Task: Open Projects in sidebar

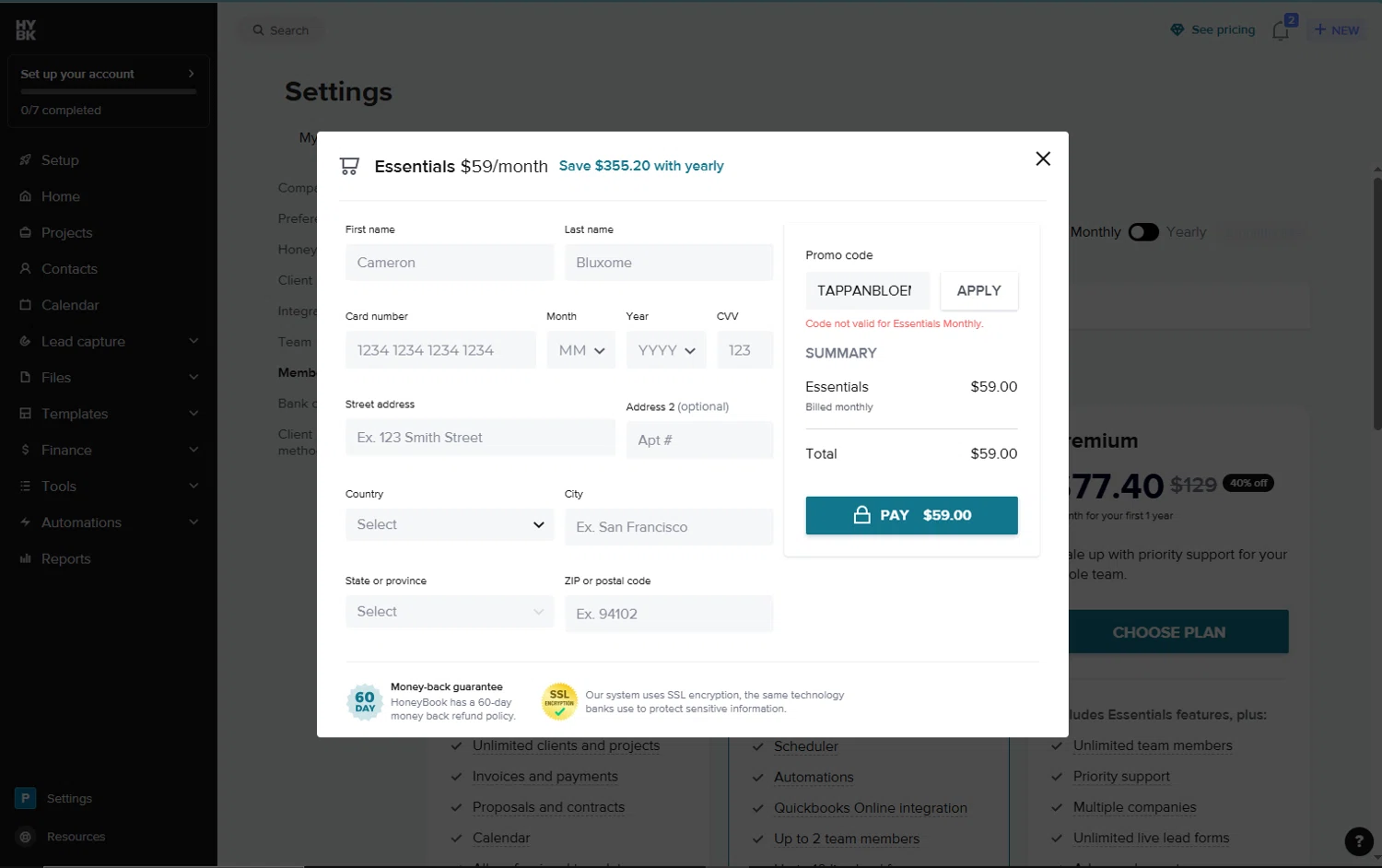Action: click(66, 232)
